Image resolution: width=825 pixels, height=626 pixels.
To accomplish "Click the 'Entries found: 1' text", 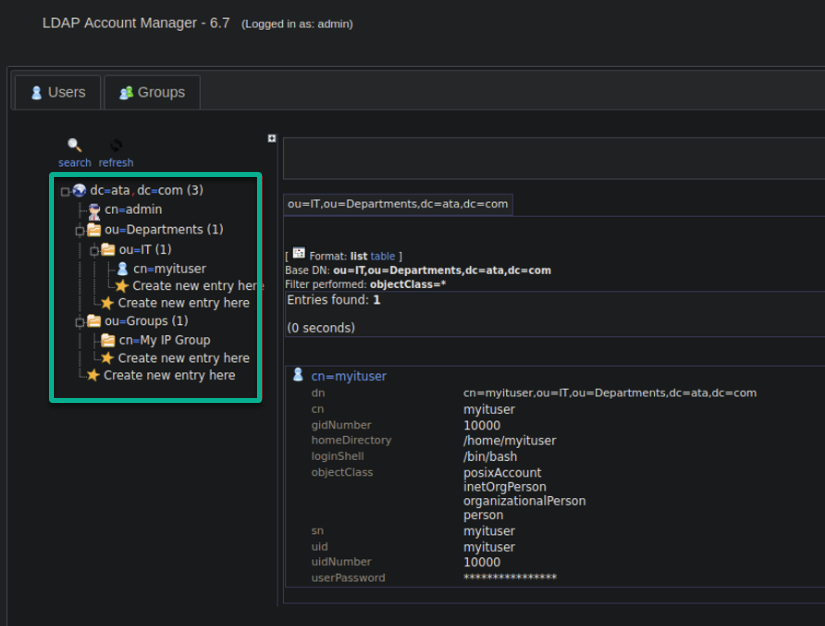I will (334, 300).
